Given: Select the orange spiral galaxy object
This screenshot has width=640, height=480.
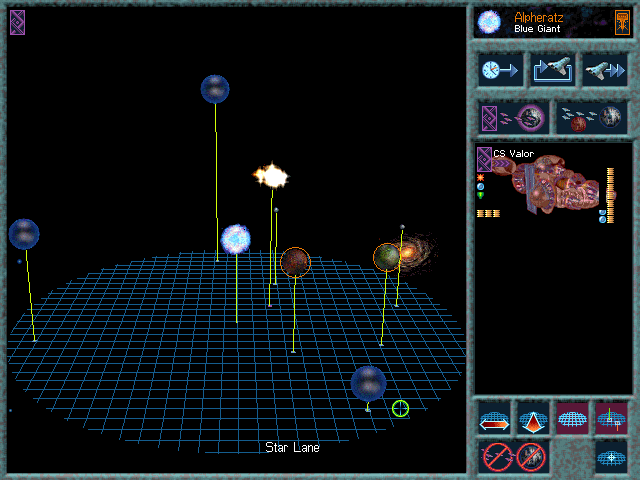Looking at the screenshot, I should click(414, 253).
